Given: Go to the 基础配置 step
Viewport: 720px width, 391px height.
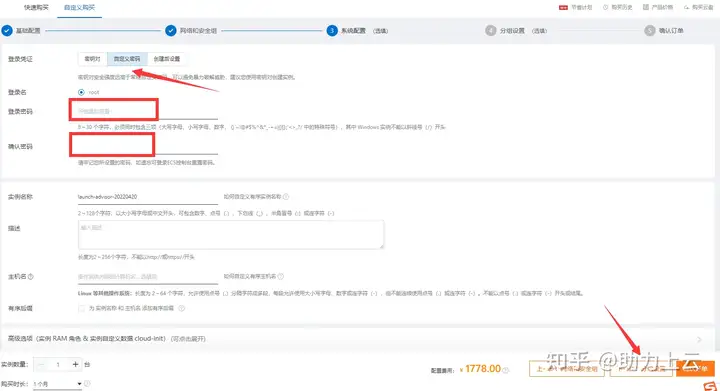Looking at the screenshot, I should point(28,31).
